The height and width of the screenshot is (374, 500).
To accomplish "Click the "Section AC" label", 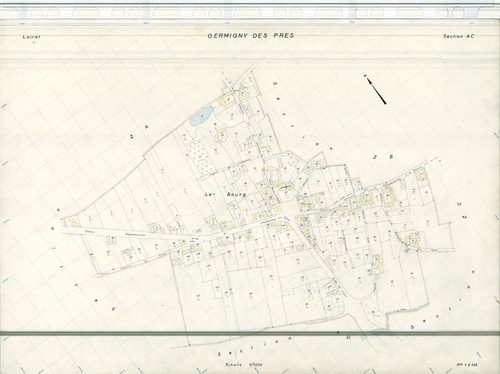I will tap(458, 36).
